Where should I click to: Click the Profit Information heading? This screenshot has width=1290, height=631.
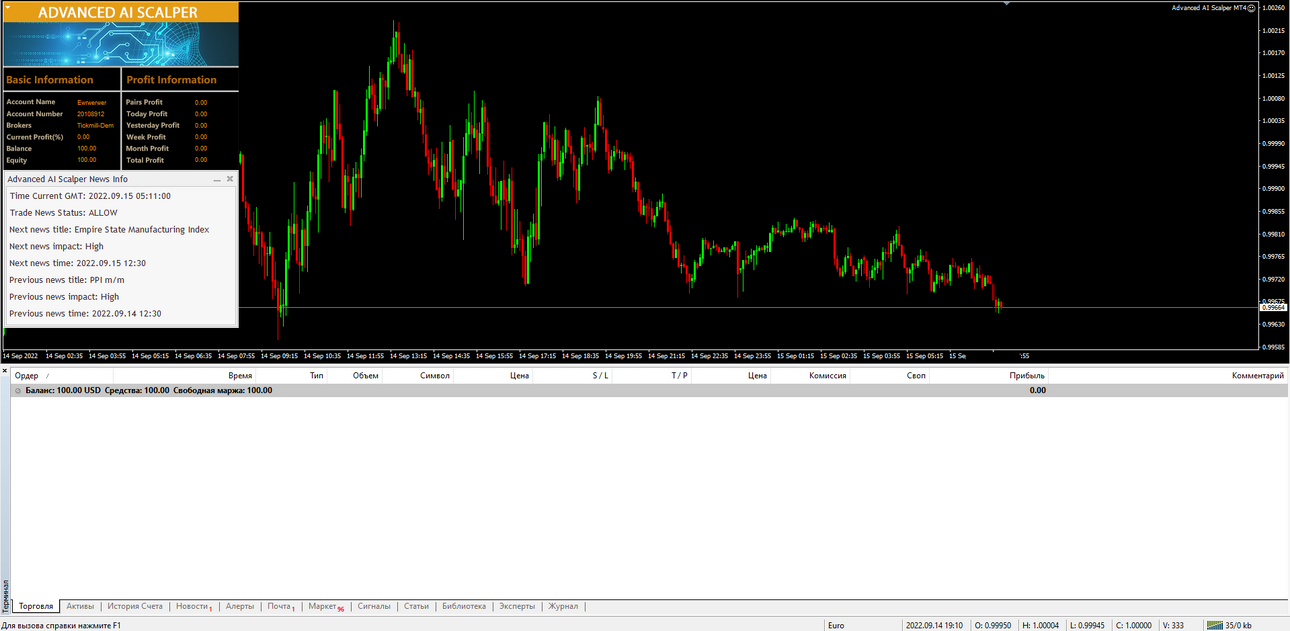tap(172, 80)
